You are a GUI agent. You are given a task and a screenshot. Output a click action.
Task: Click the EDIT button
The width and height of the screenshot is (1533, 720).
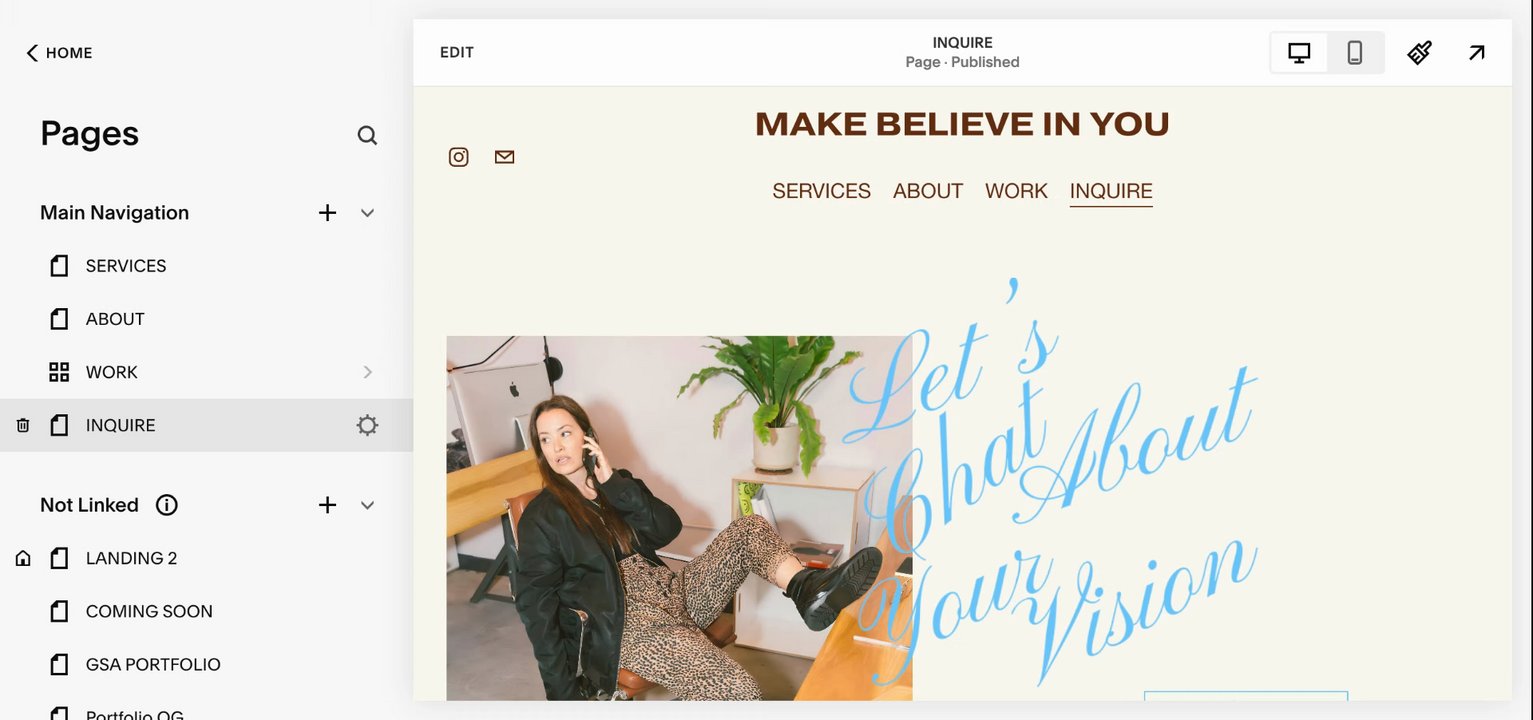457,53
